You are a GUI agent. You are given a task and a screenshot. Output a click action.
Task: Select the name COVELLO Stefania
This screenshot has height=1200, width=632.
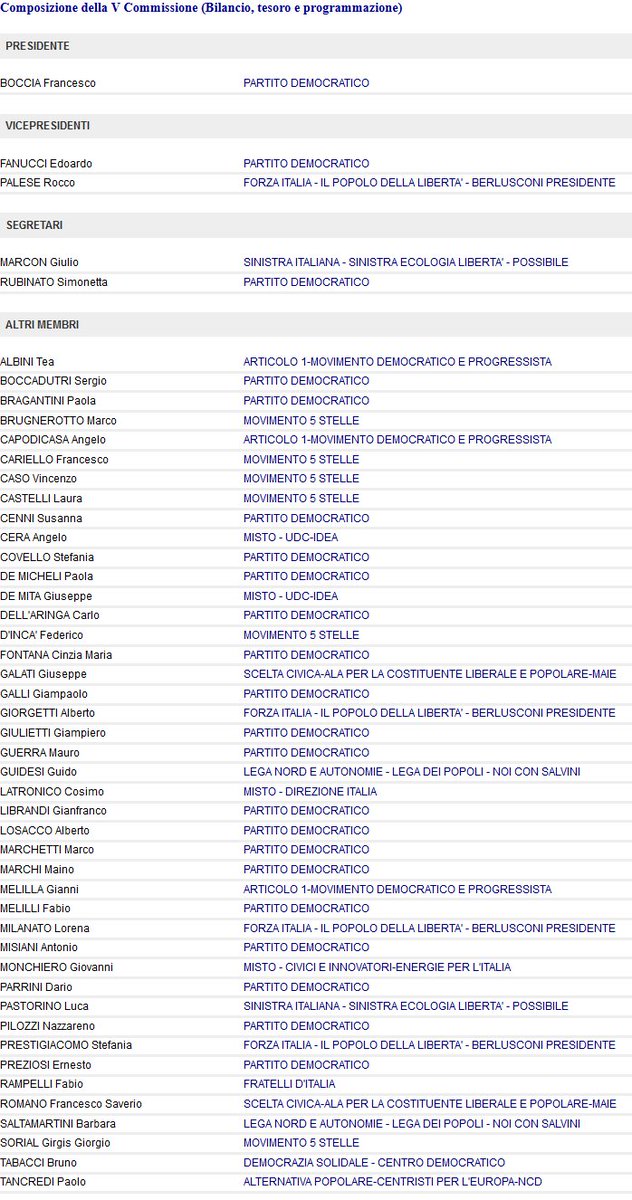click(45, 557)
